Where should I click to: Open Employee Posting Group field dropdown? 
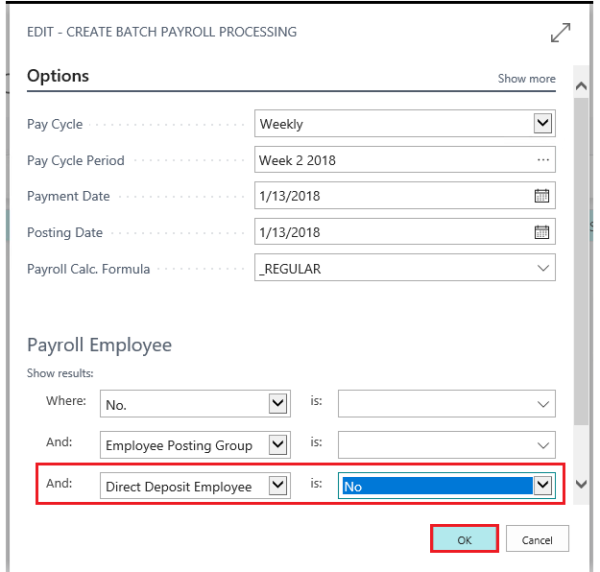point(278,444)
